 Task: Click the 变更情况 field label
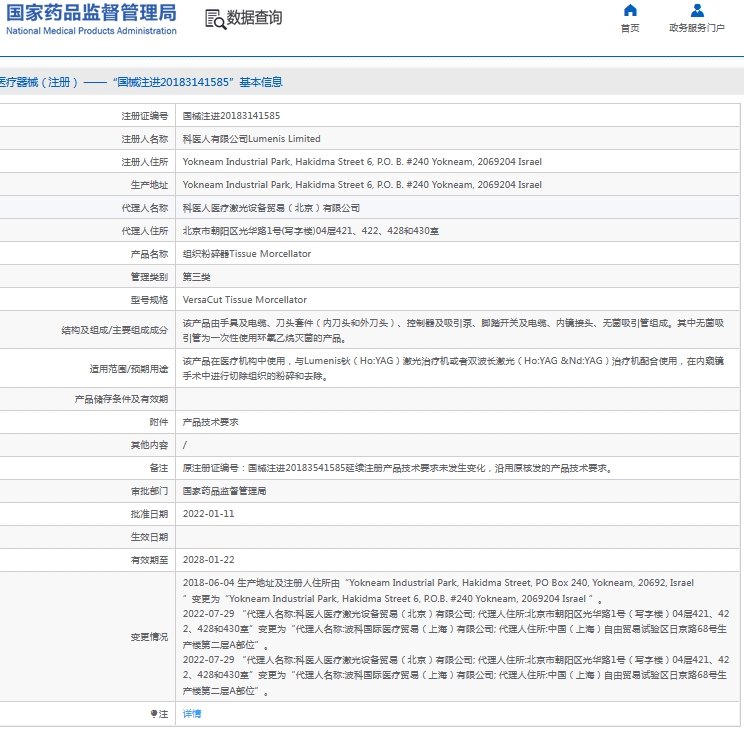coord(149,637)
